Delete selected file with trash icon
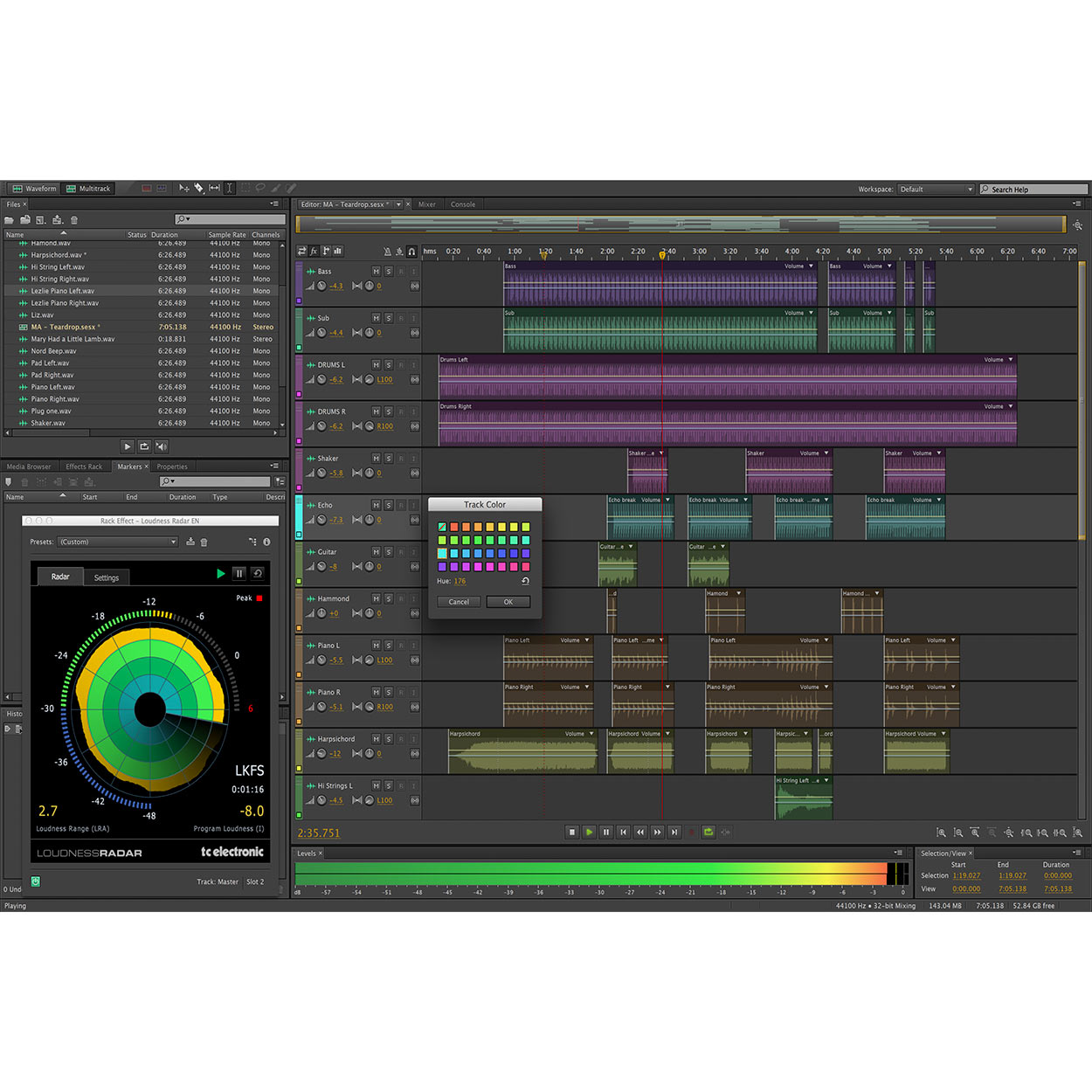The height and width of the screenshot is (1092, 1092). click(x=73, y=220)
